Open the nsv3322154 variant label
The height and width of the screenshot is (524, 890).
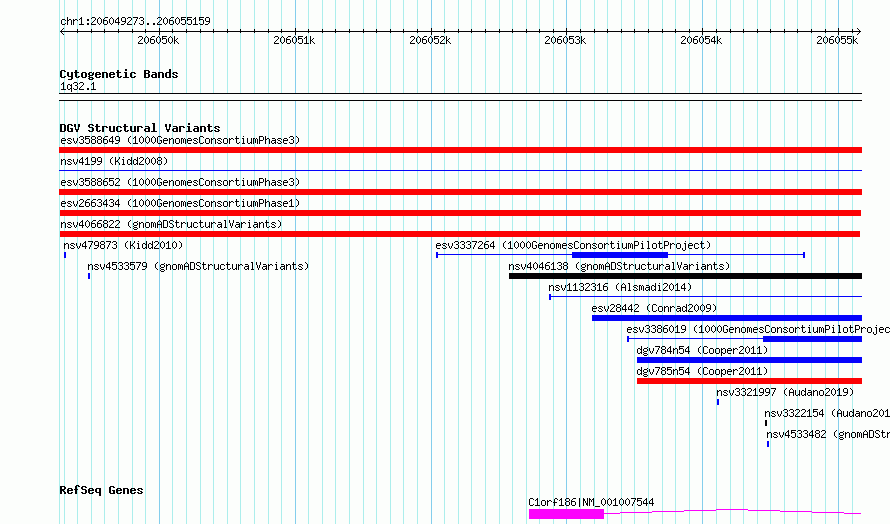coord(827,413)
